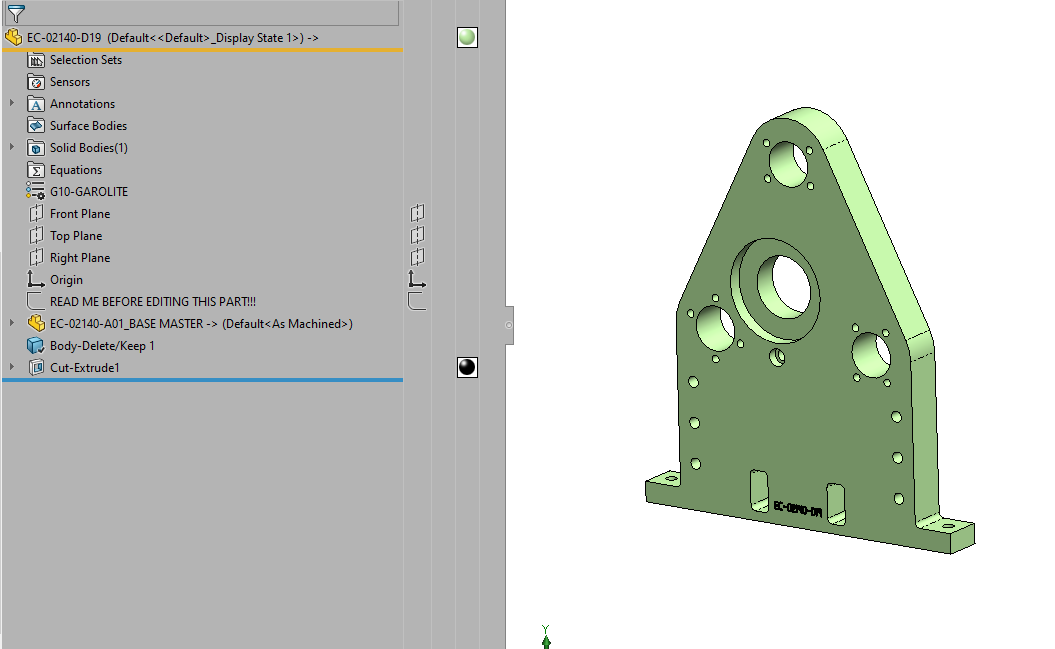The width and height of the screenshot is (1055, 649).
Task: Select the Front Plane label
Action: pos(80,214)
